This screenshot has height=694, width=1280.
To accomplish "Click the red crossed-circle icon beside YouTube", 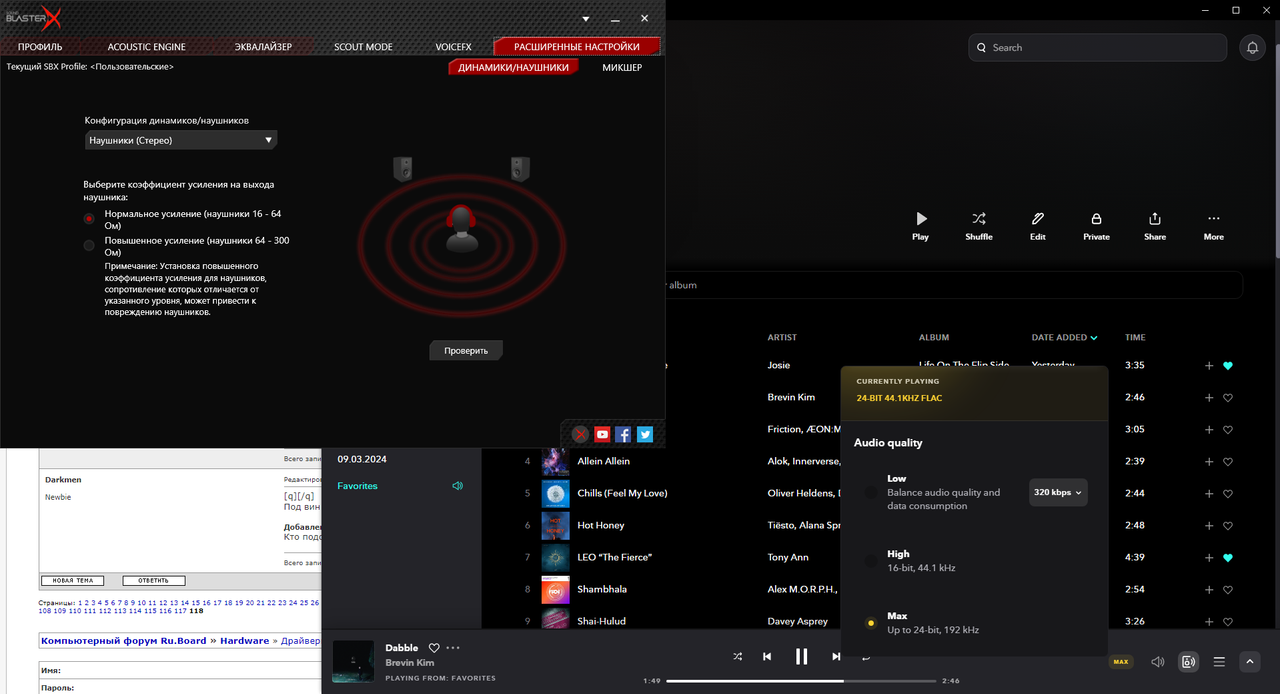I will (580, 434).
